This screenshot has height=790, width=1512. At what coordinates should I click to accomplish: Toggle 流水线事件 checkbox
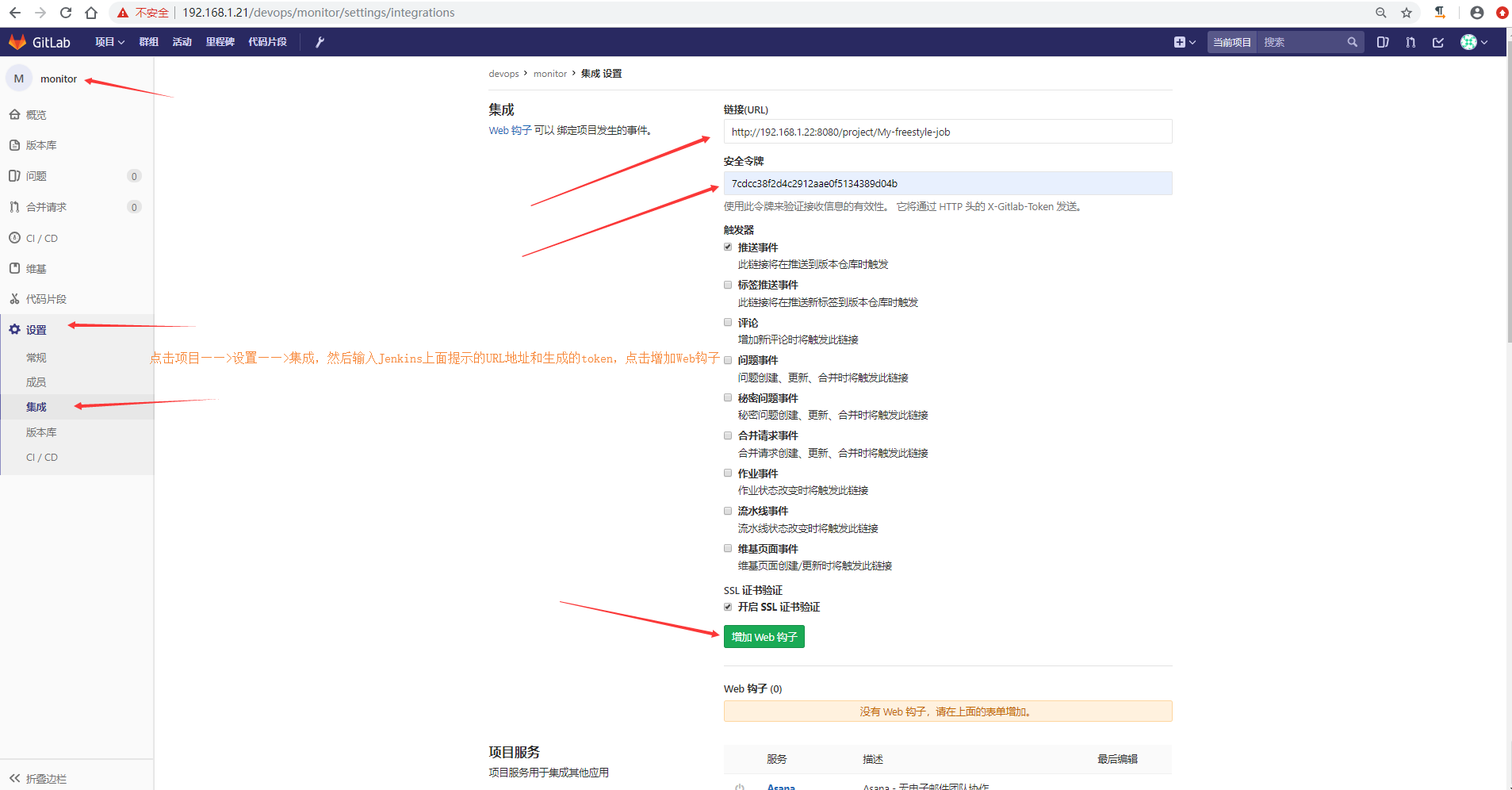[728, 511]
